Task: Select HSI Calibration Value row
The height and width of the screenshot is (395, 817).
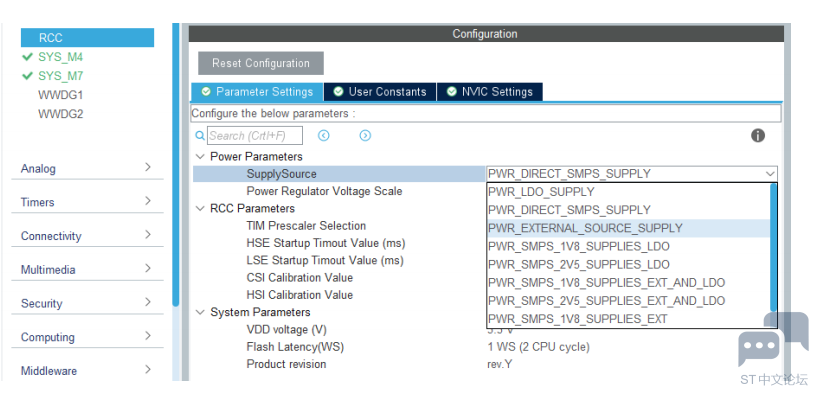Action: pyautogui.click(x=300, y=294)
